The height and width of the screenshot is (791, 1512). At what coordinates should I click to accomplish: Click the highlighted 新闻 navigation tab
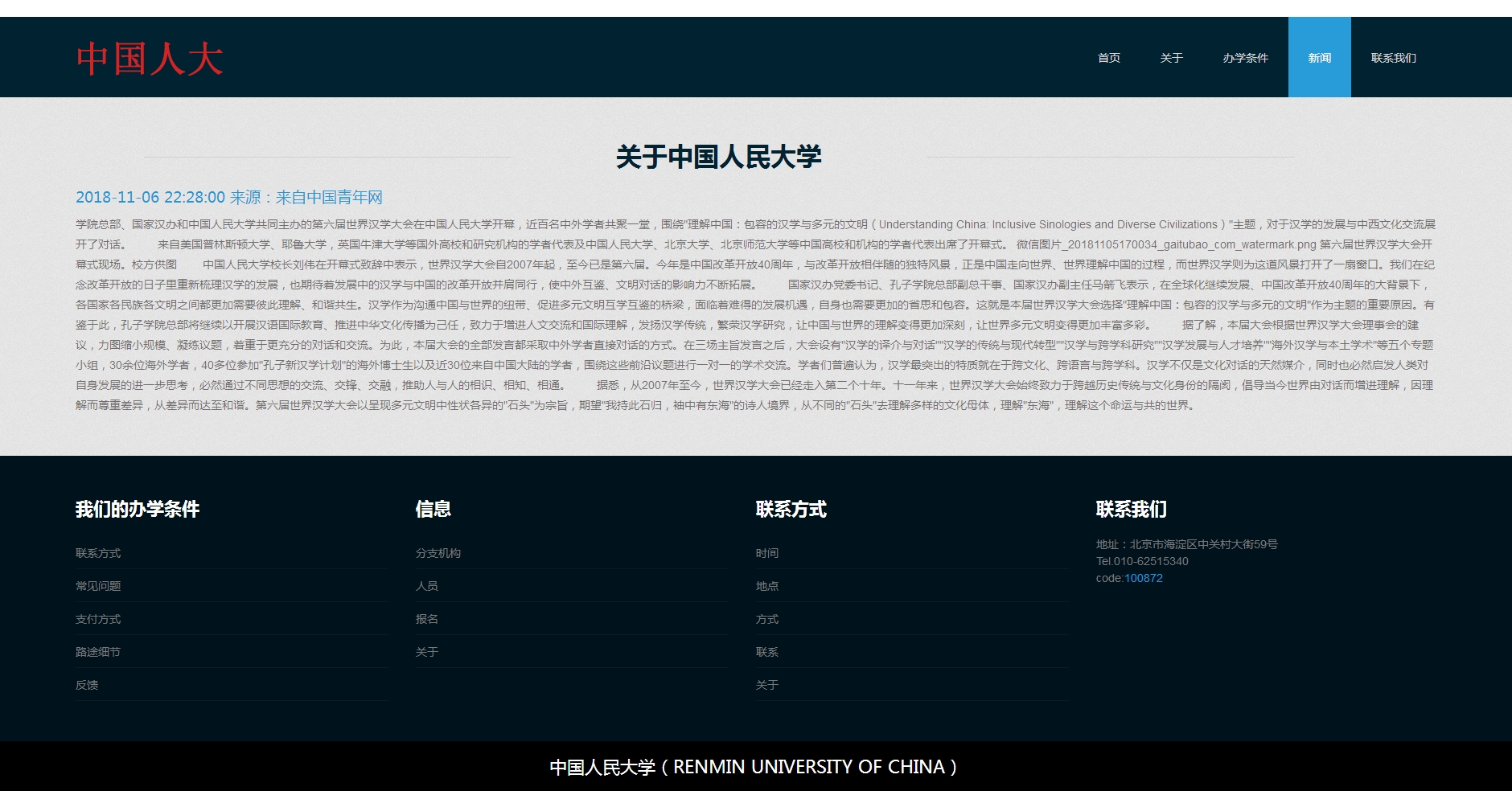point(1319,58)
